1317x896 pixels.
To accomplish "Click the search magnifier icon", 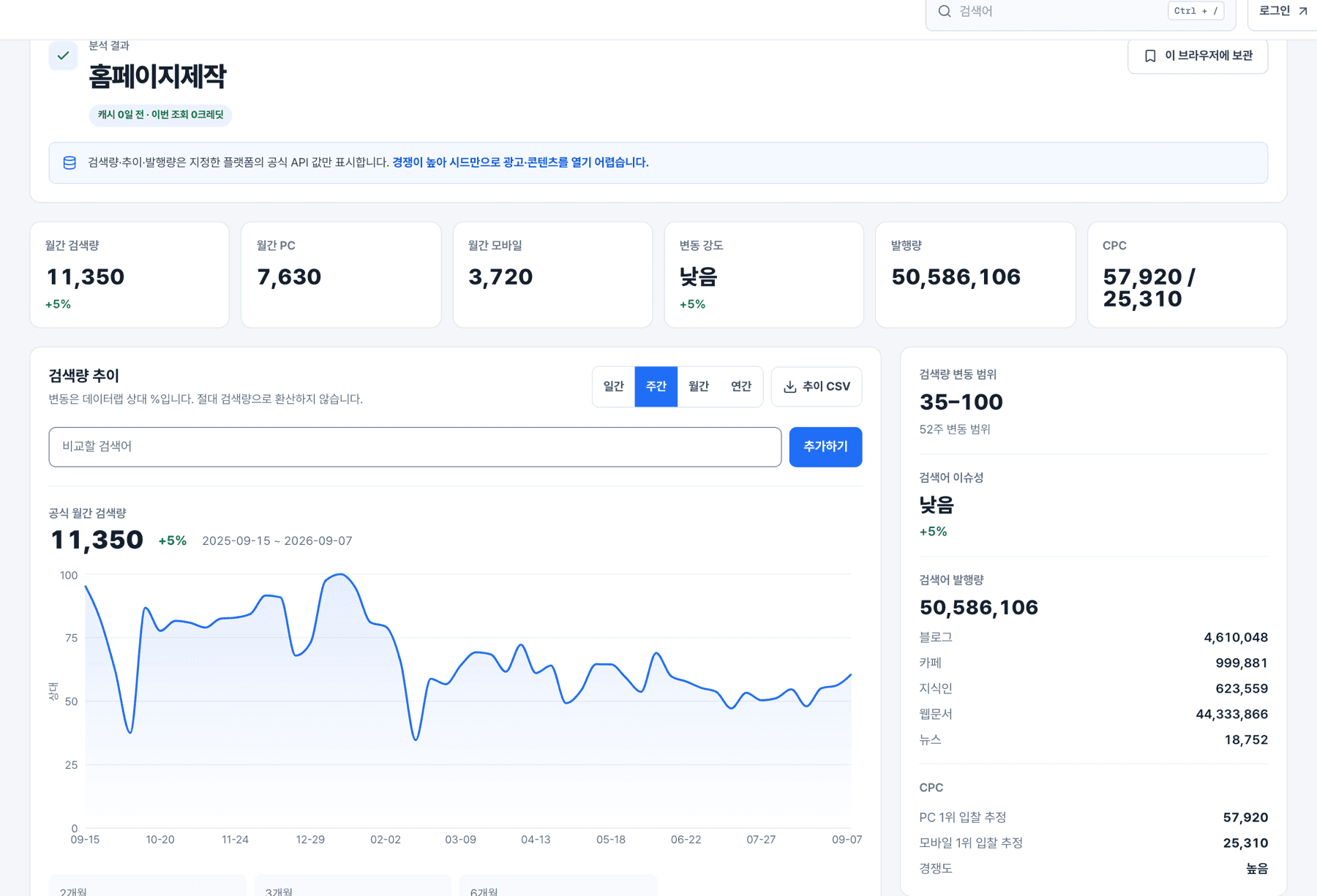I will (945, 11).
